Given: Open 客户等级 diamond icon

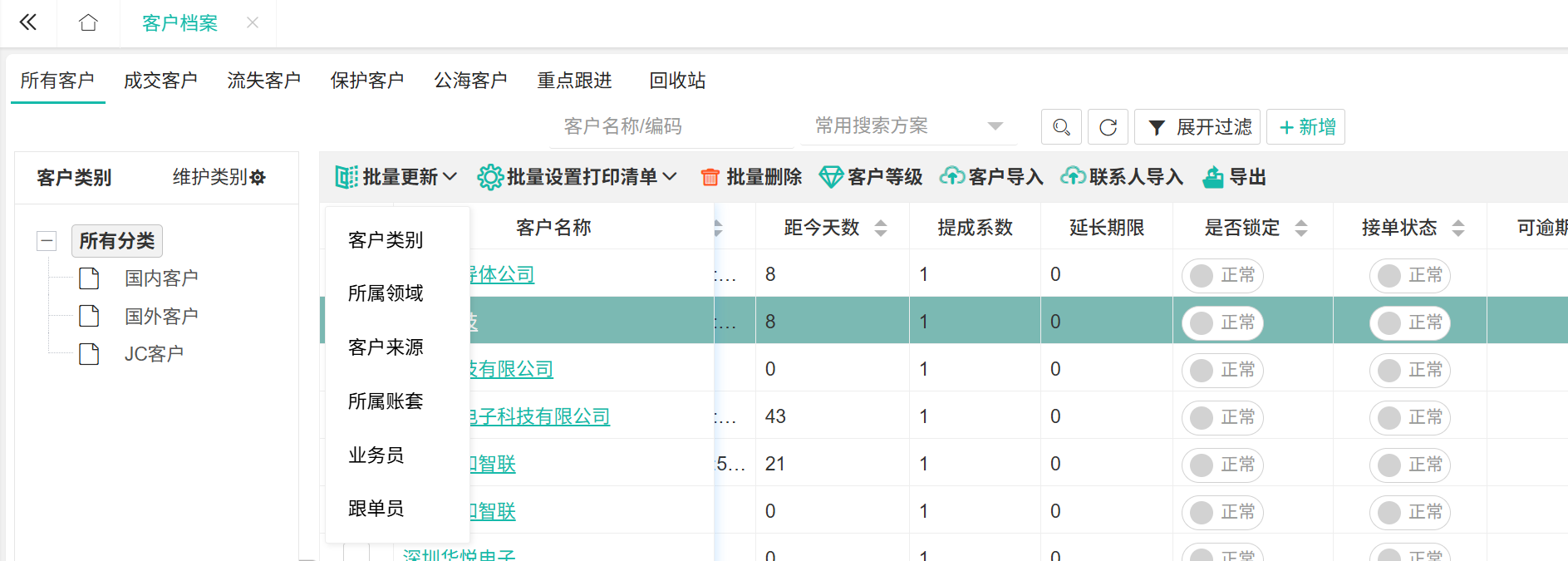Looking at the screenshot, I should 830,177.
